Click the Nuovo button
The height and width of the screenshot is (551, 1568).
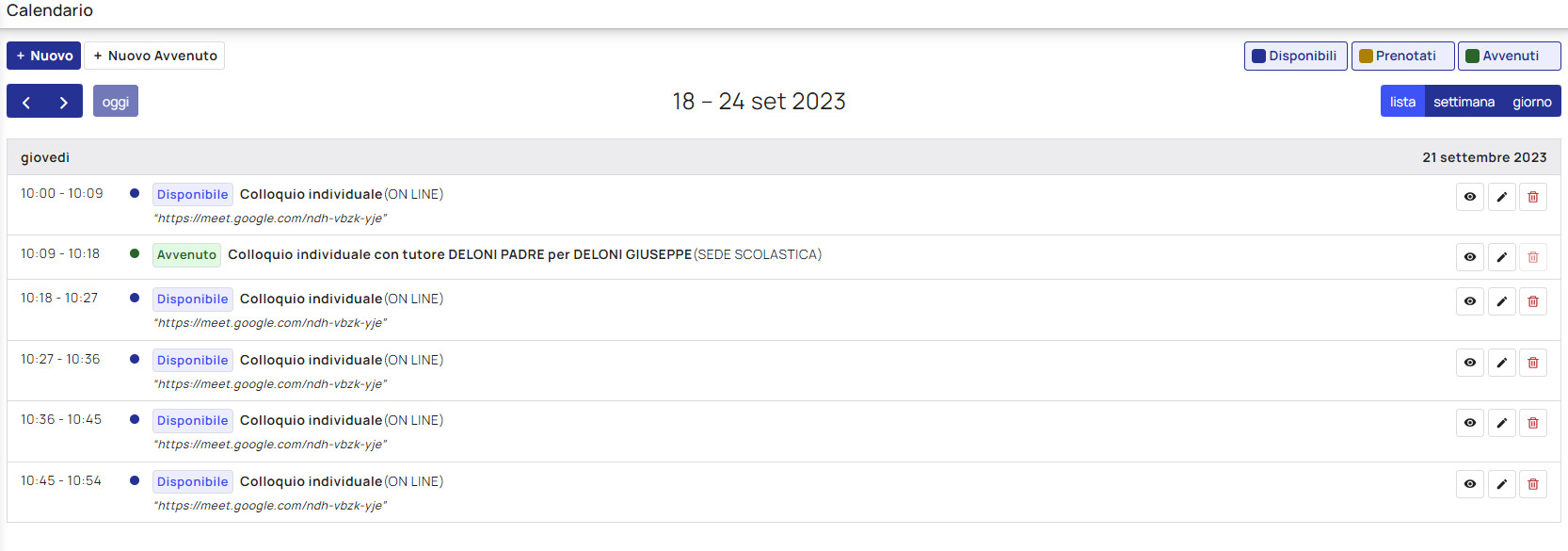point(43,56)
